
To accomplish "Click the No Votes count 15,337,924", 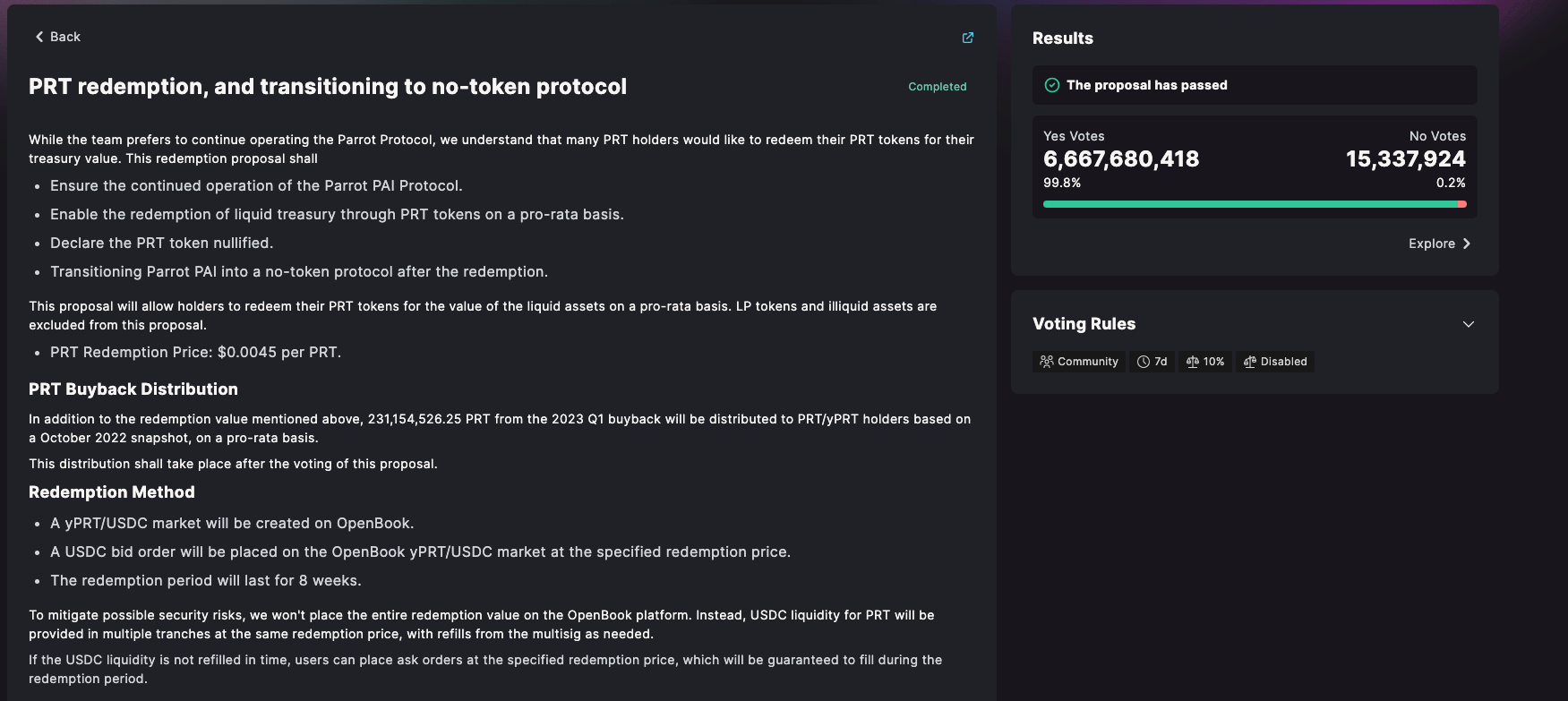I will click(1406, 159).
